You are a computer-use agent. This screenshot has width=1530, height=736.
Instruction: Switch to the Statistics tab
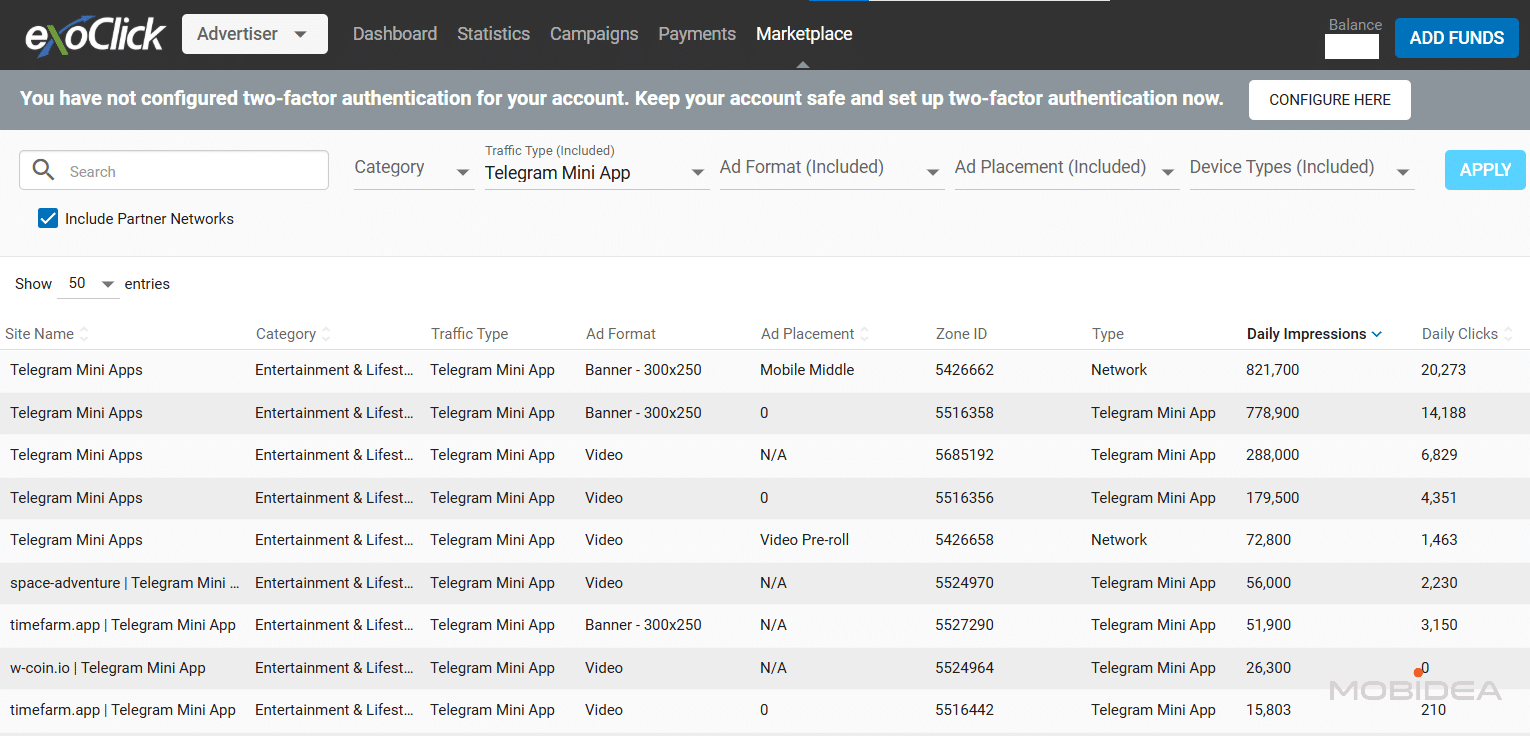click(x=493, y=34)
